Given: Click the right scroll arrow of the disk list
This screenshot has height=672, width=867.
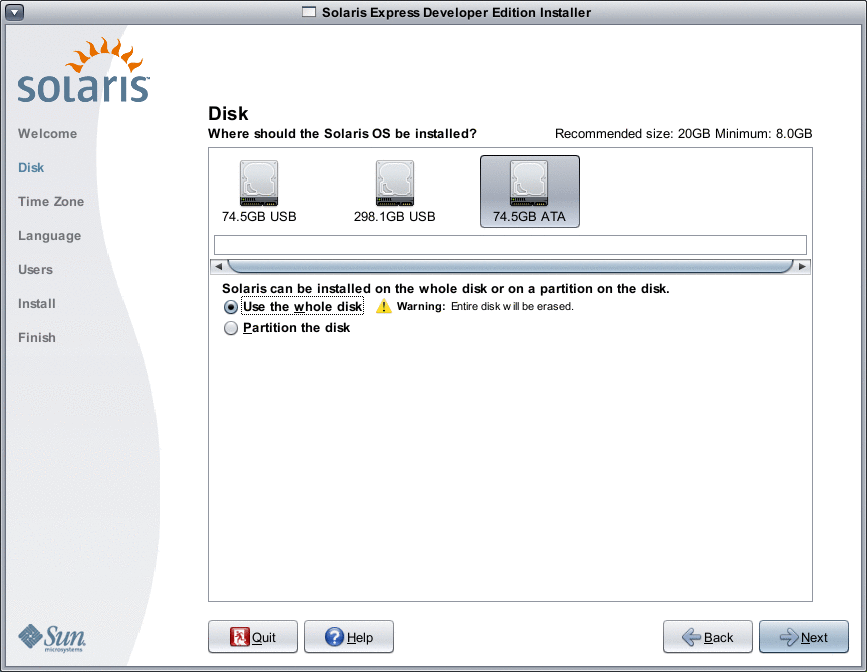Looking at the screenshot, I should coord(802,266).
